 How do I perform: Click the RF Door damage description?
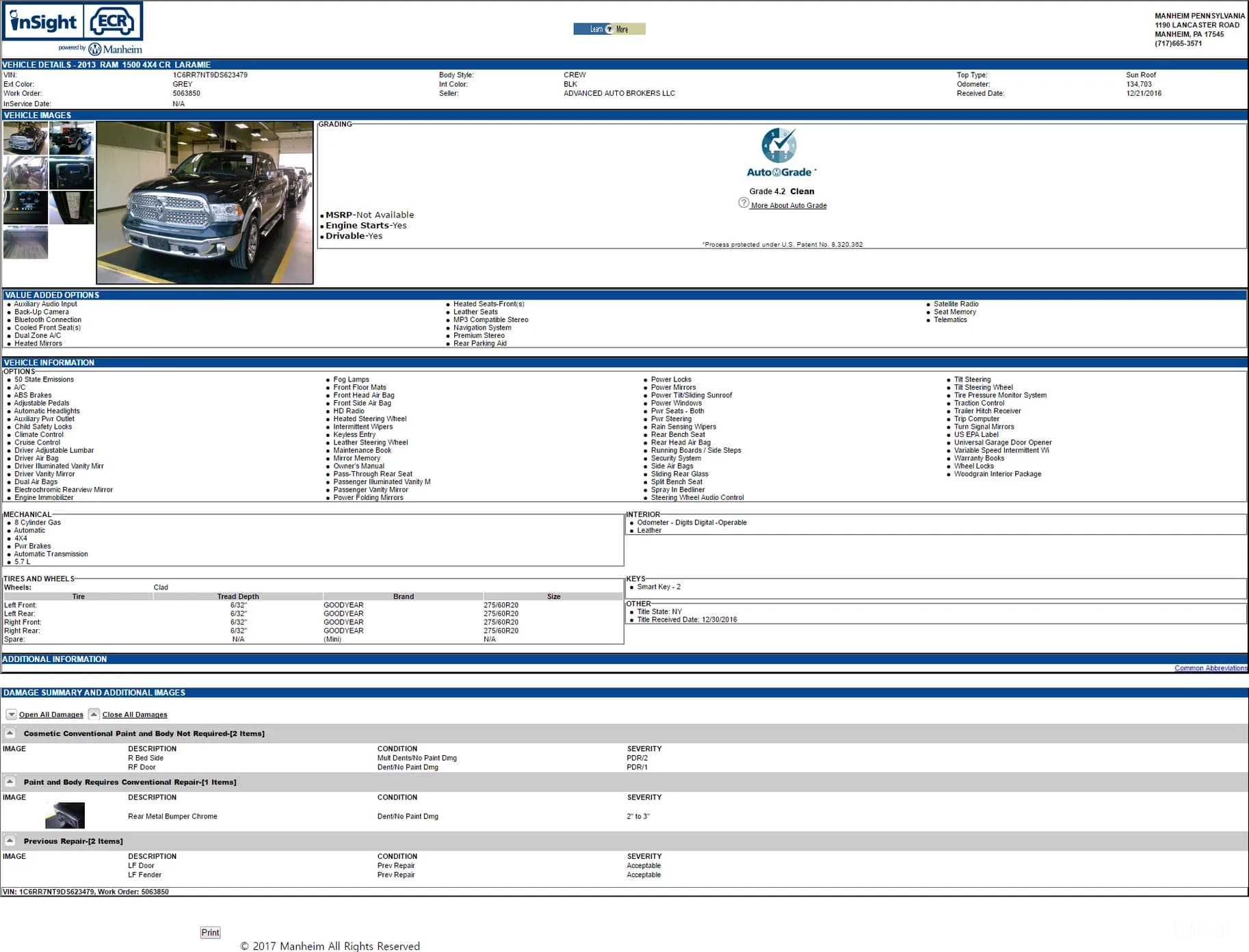click(142, 767)
